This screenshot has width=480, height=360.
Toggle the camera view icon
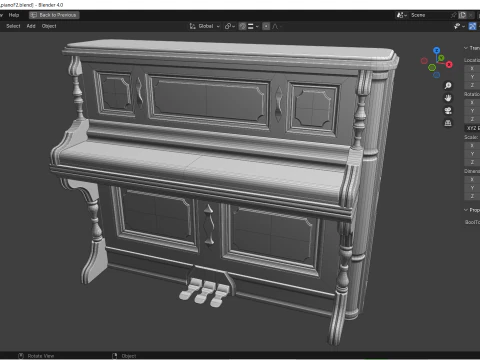[x=448, y=110]
